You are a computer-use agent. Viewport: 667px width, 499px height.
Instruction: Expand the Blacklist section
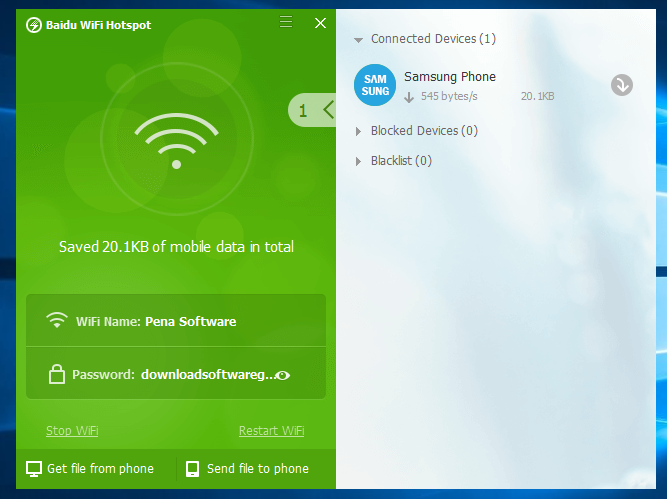pyautogui.click(x=359, y=161)
